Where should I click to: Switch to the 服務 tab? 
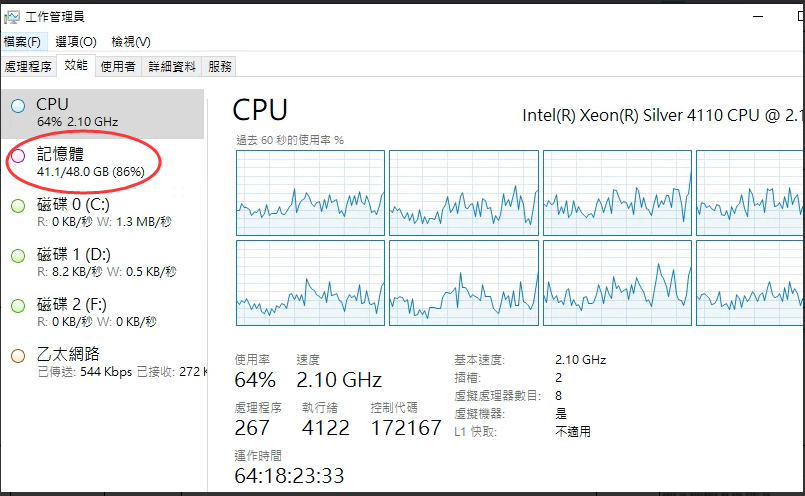(221, 67)
